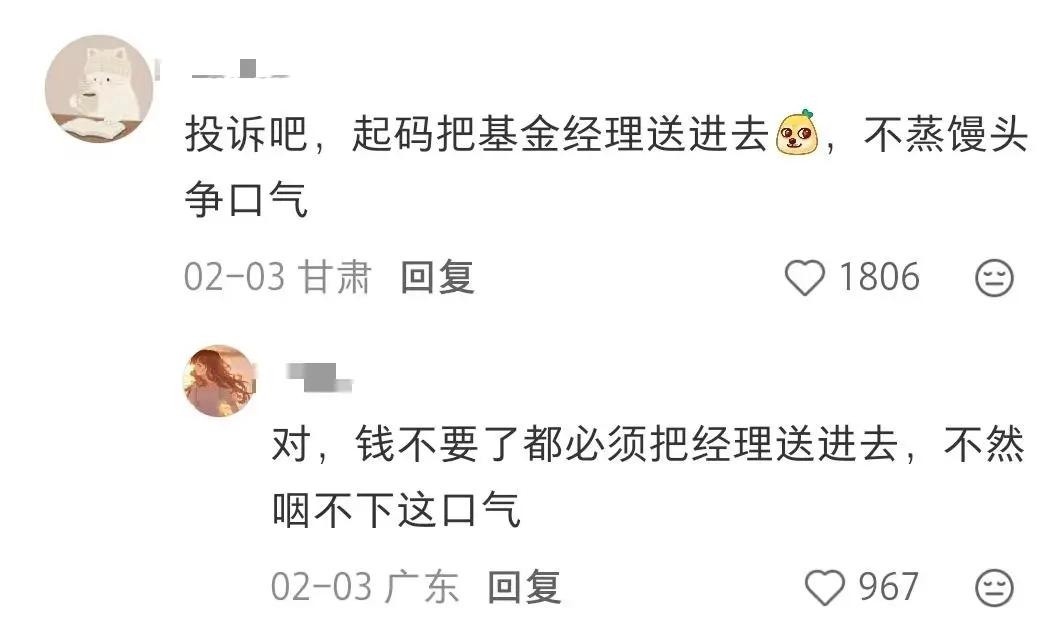This screenshot has width=1052, height=642.
Task: Select the 967 like count
Action: pyautogui.click(x=888, y=587)
